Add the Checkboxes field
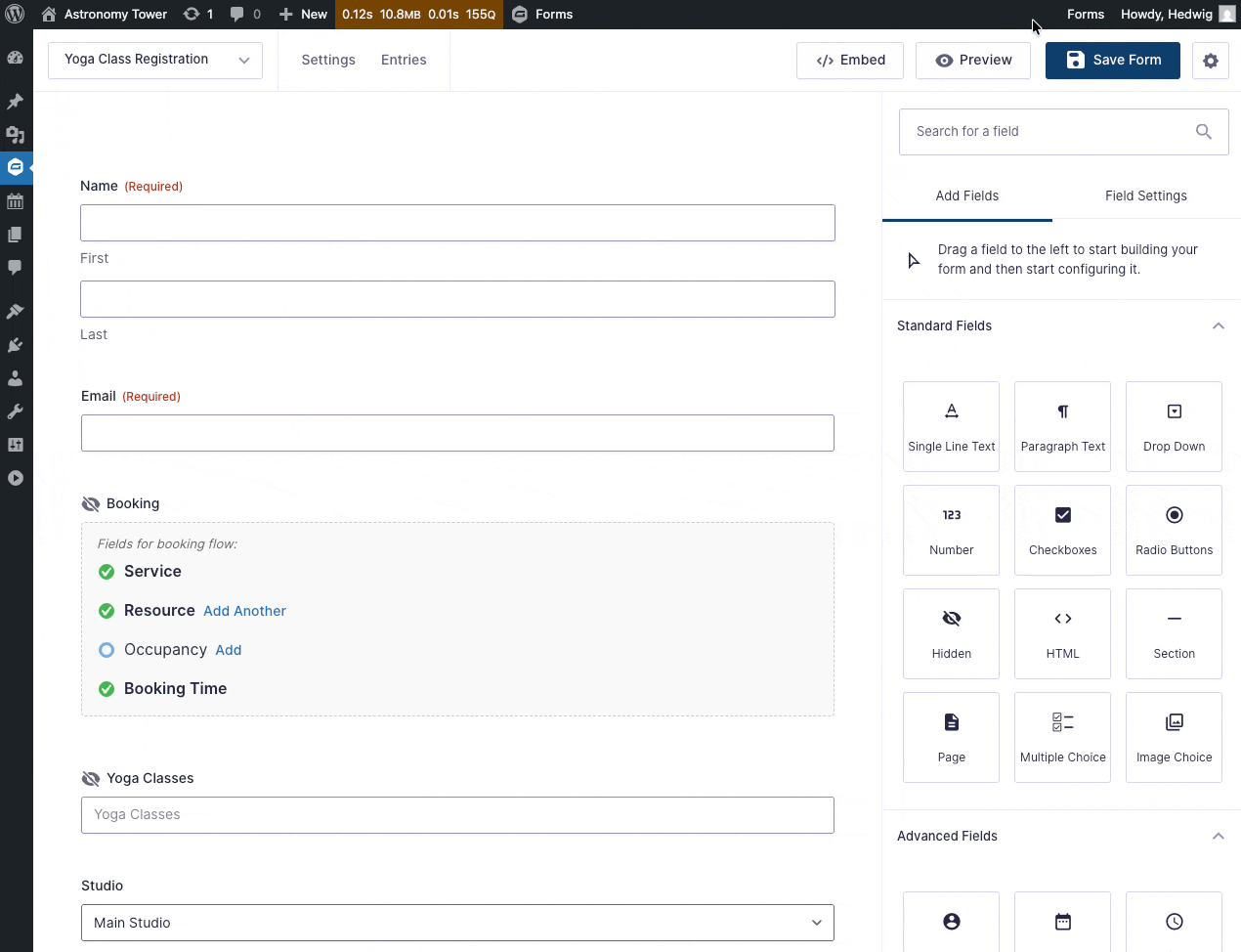Screen dimensions: 1241x952 point(1062,530)
